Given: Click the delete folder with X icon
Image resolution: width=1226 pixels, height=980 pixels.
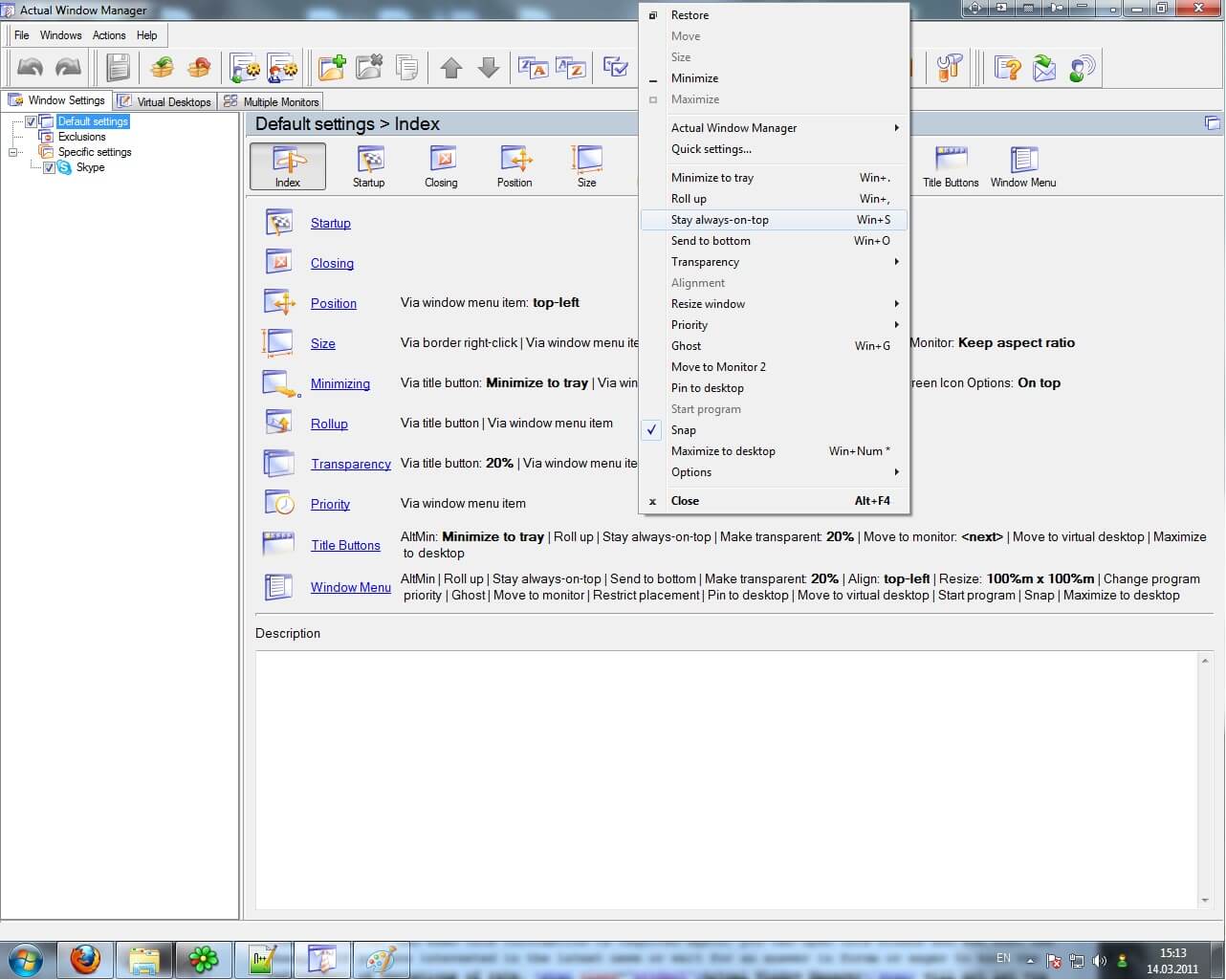Looking at the screenshot, I should 369,68.
